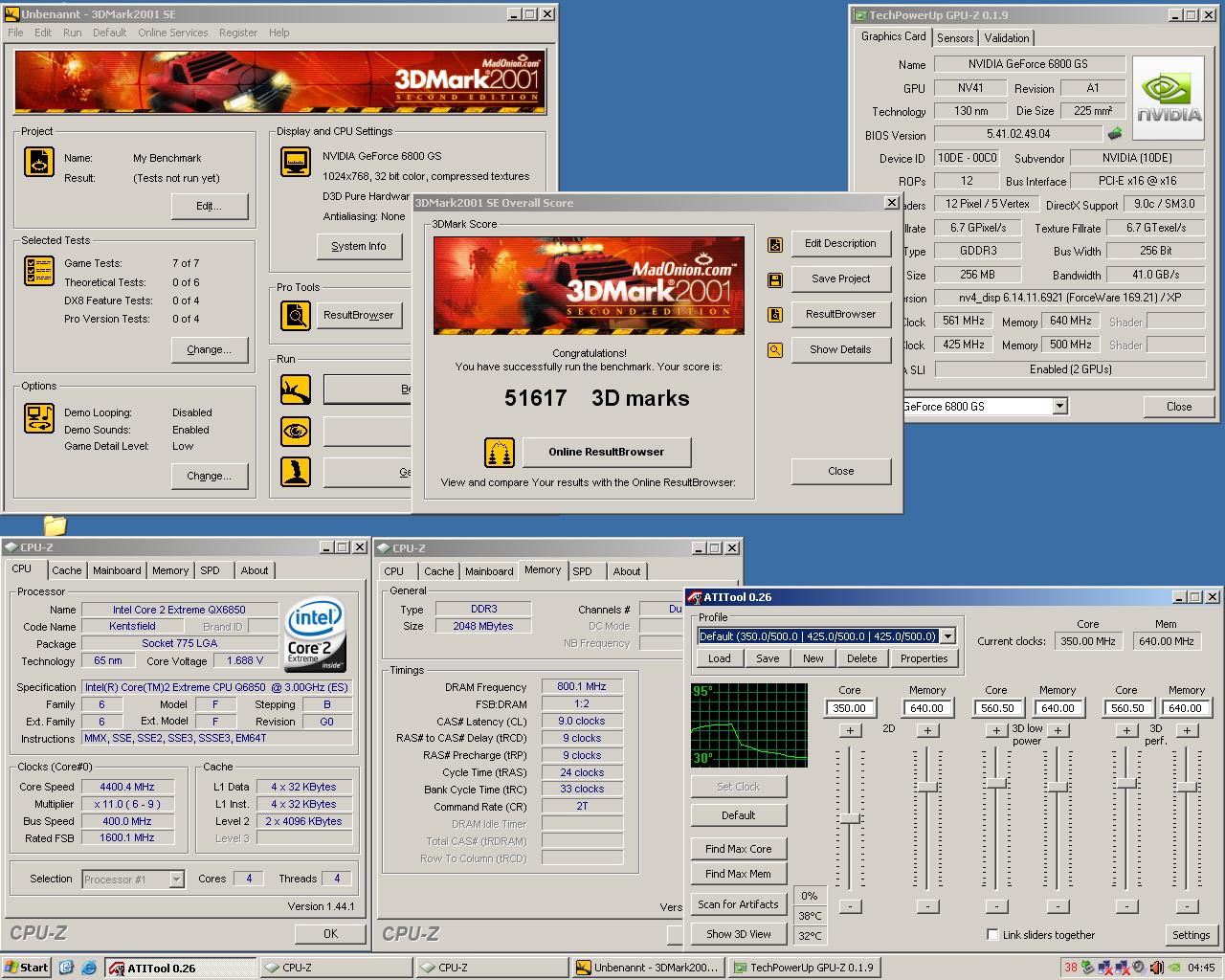Click the Save Project floppy disk icon

[775, 280]
